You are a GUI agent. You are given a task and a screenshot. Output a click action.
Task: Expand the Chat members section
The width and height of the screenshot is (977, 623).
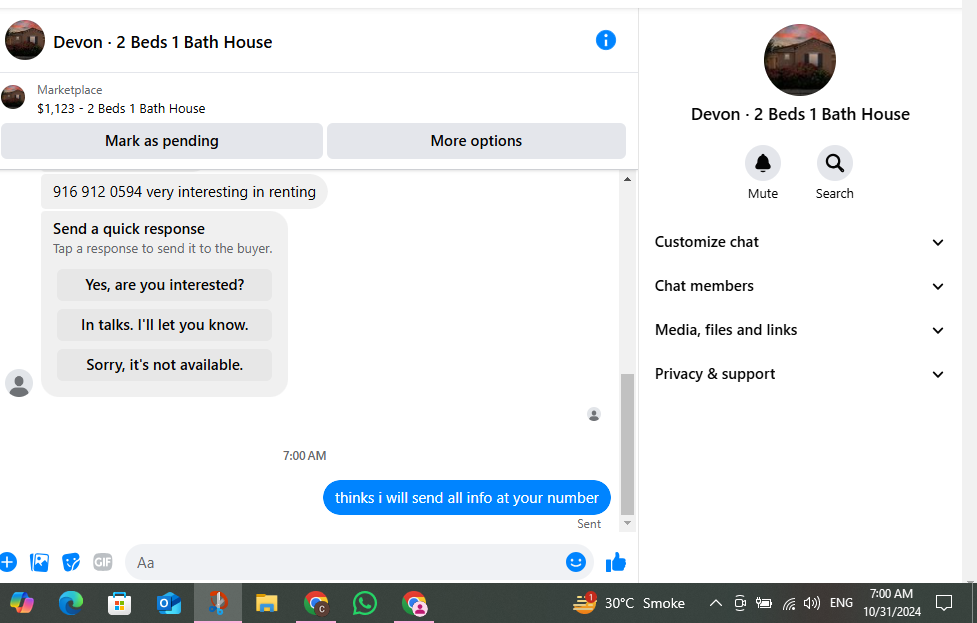[799, 286]
